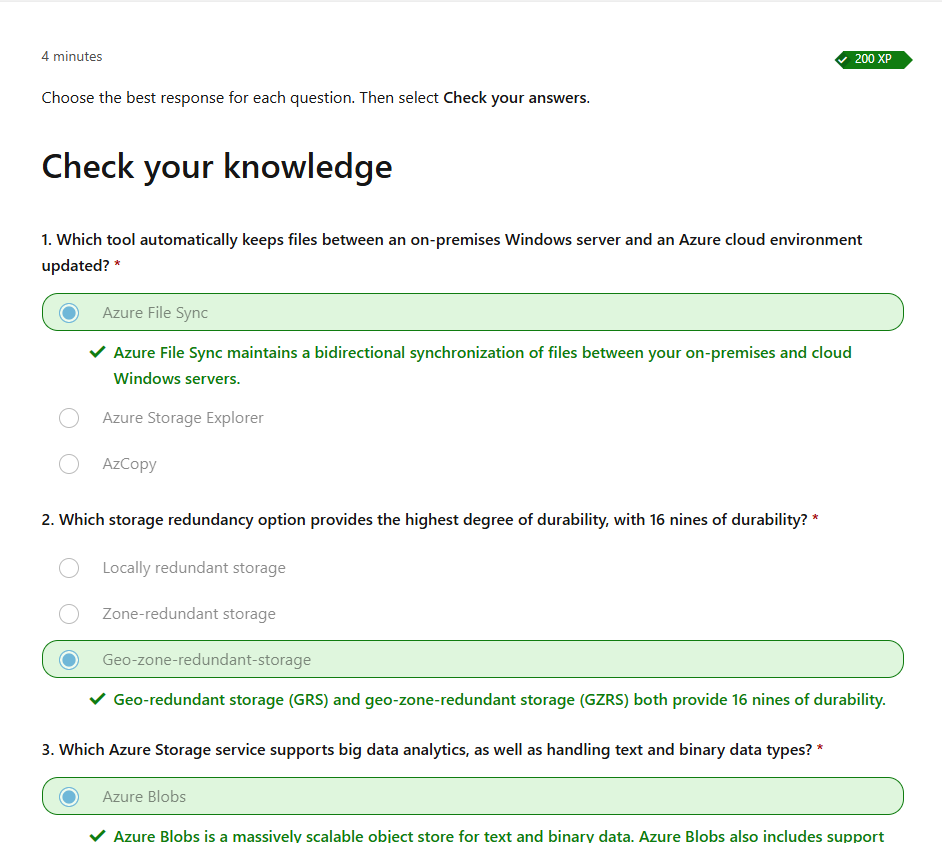942x843 pixels.
Task: Select the Azure File Sync radio button
Action: pos(69,312)
